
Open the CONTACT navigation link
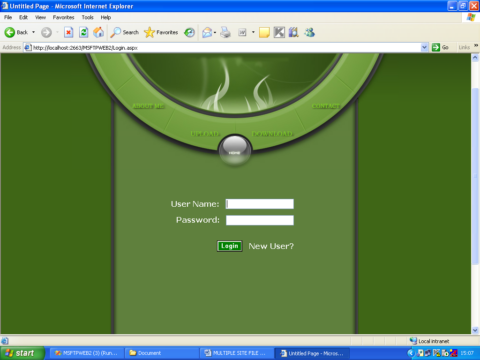326,106
